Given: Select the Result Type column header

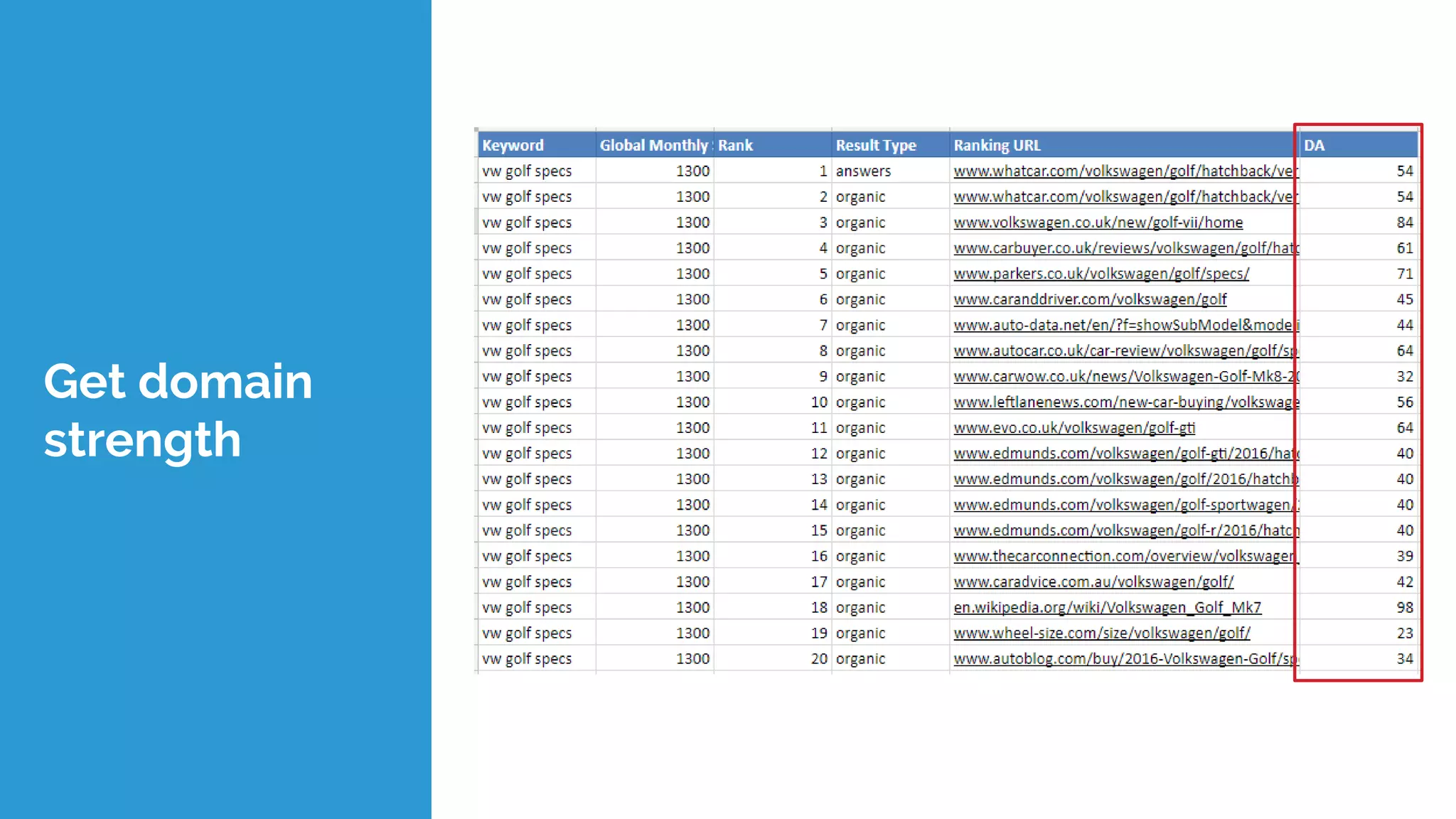Looking at the screenshot, I should click(x=891, y=145).
